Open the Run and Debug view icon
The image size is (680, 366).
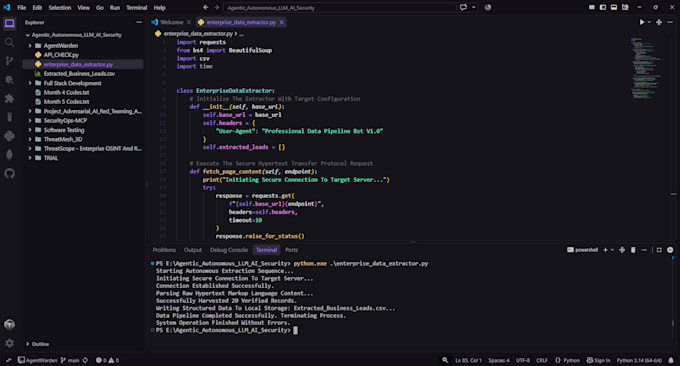coord(10,80)
